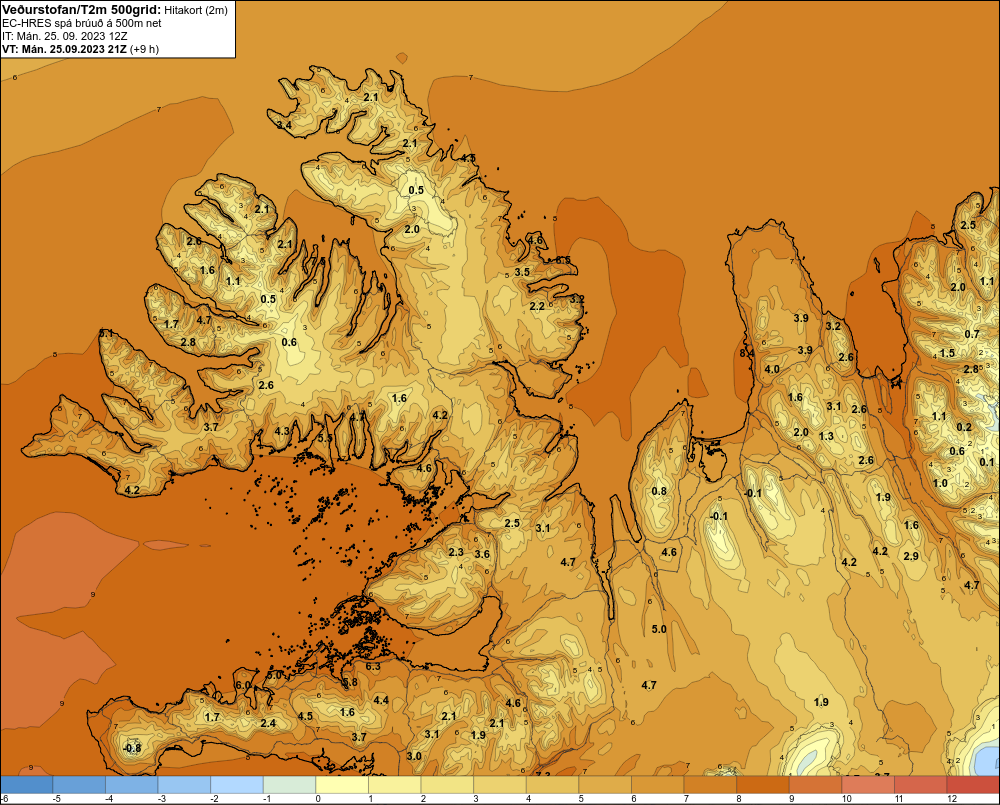Select the 'EC-HRES spá brúuð á 500m net' line
Viewport: 1000px width, 805px height.
pyautogui.click(x=82, y=23)
